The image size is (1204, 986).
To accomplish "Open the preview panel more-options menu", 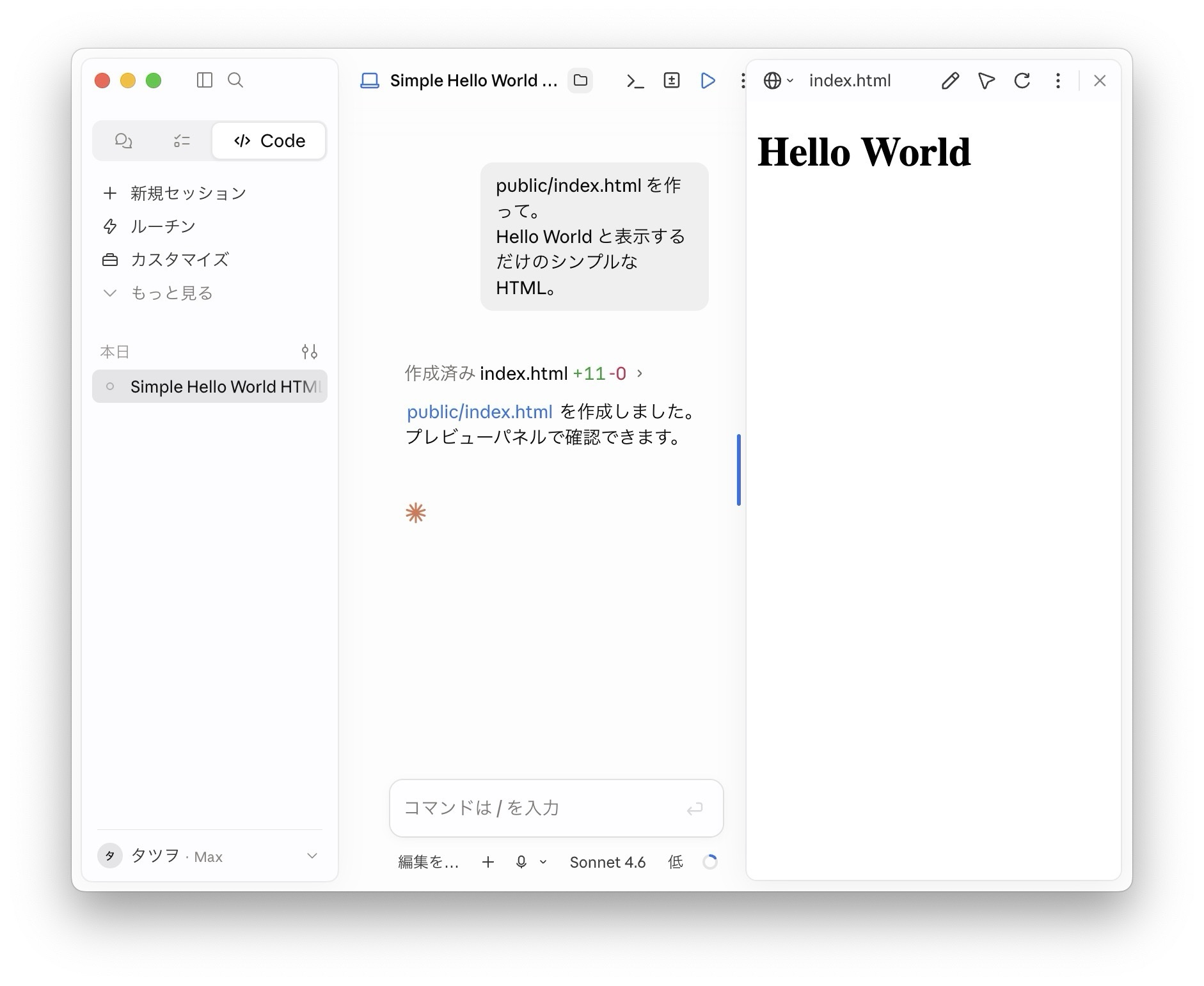I will pyautogui.click(x=1058, y=81).
